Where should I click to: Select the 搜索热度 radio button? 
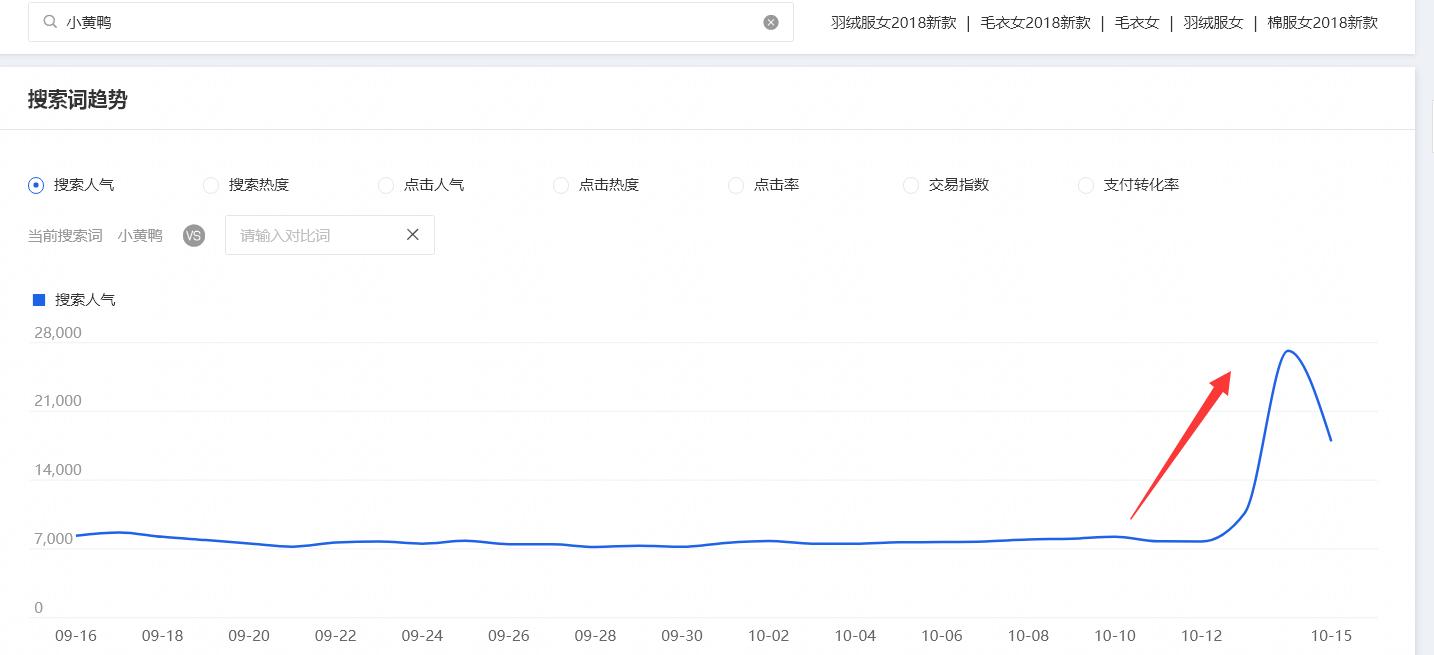pos(211,185)
